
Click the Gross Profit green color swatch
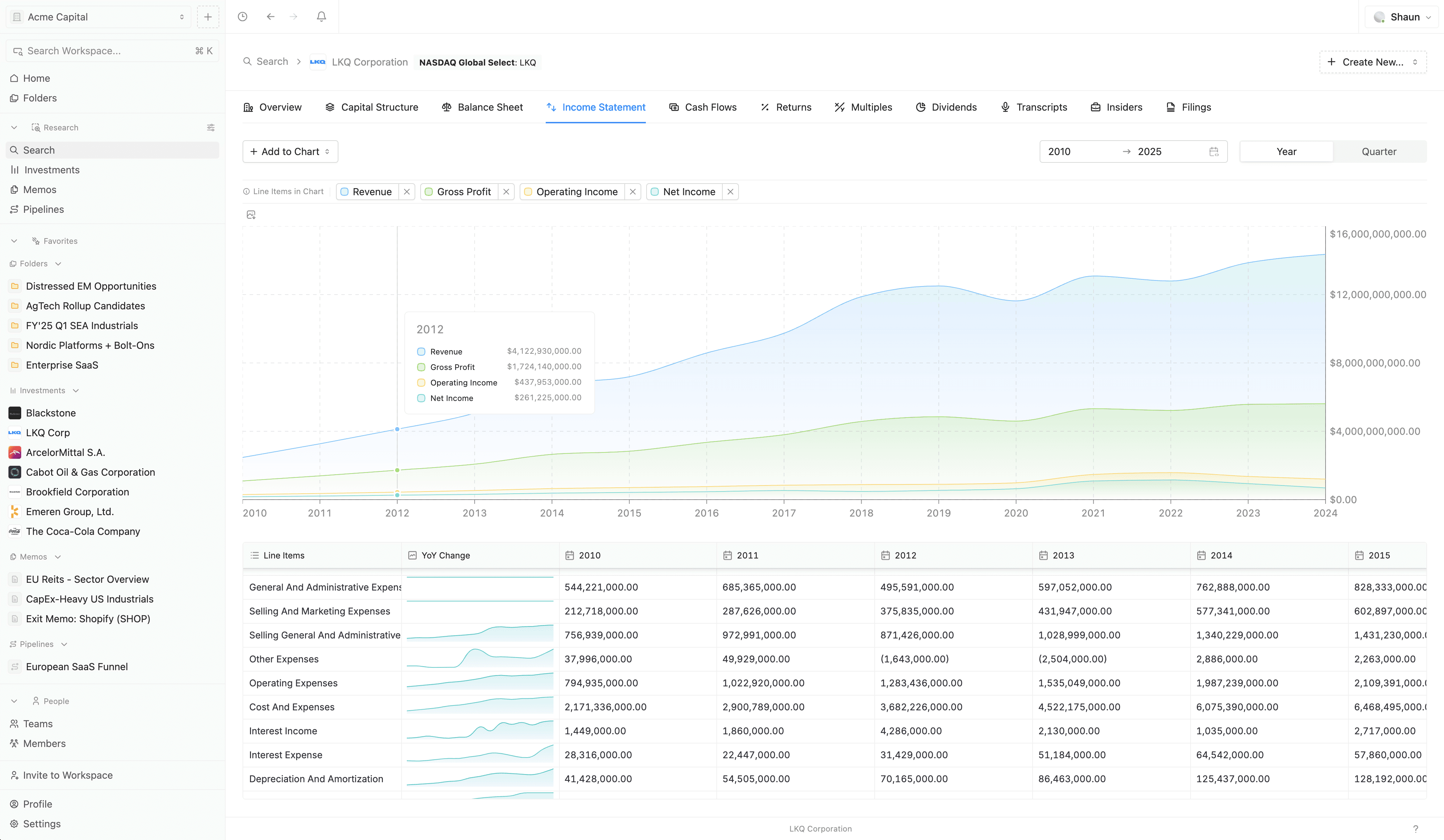point(429,192)
